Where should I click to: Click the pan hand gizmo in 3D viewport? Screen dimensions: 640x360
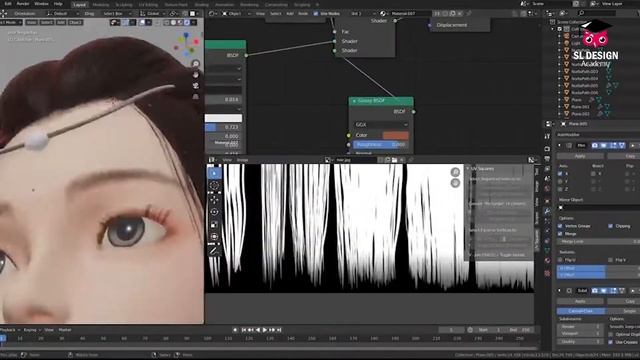[196, 75]
